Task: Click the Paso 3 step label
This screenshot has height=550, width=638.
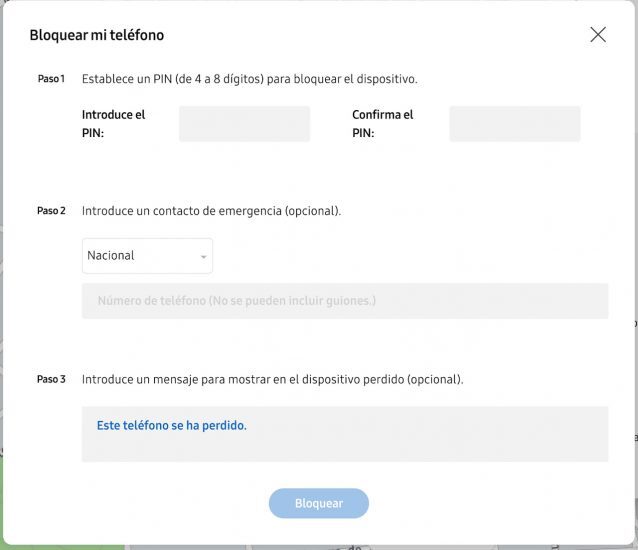Action: point(51,379)
